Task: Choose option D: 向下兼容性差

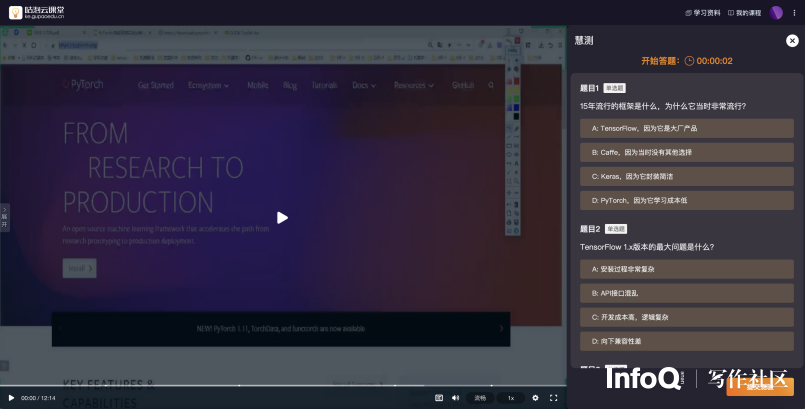Action: coord(686,341)
